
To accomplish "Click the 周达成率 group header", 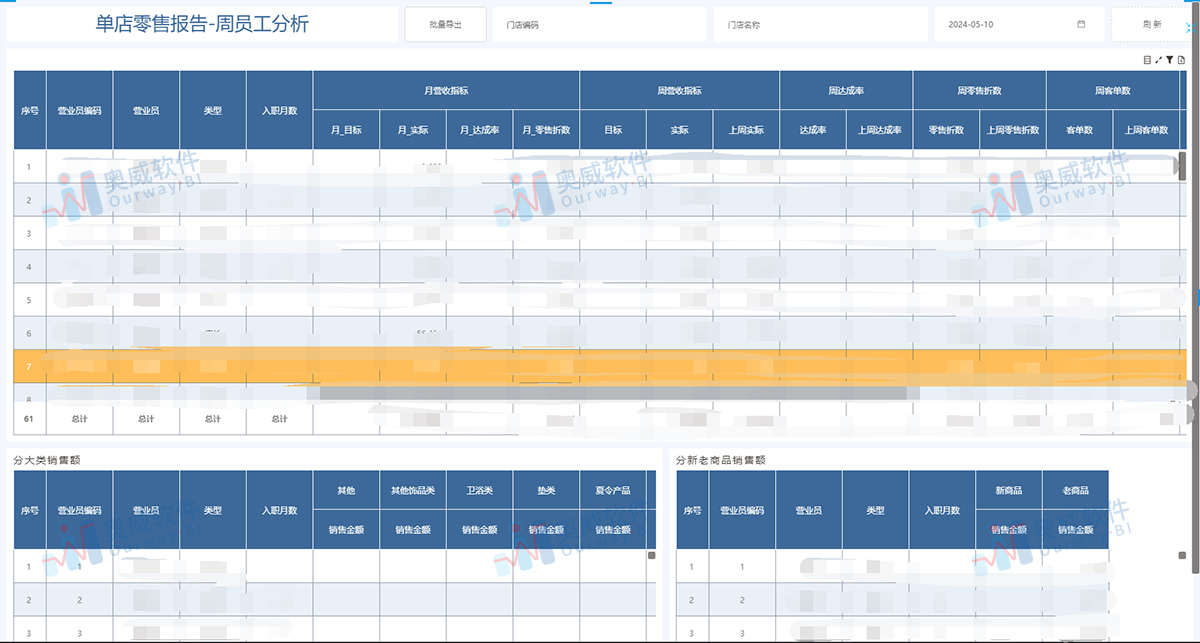I will (x=846, y=90).
